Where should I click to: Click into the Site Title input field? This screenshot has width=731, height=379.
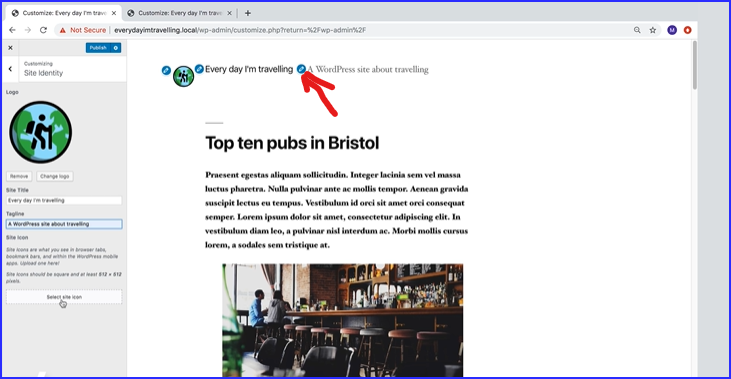click(x=64, y=200)
